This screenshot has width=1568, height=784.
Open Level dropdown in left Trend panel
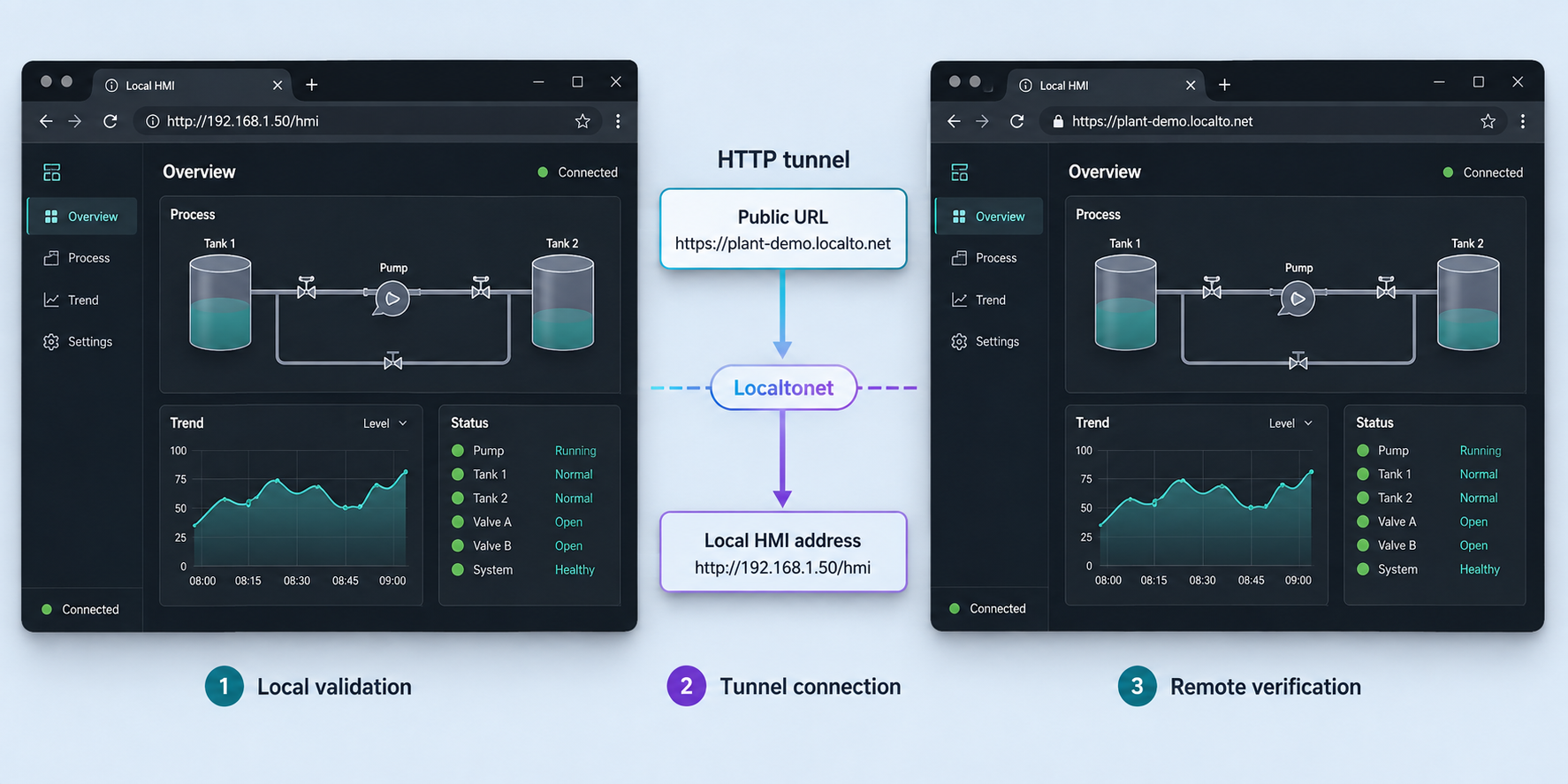pyautogui.click(x=385, y=423)
